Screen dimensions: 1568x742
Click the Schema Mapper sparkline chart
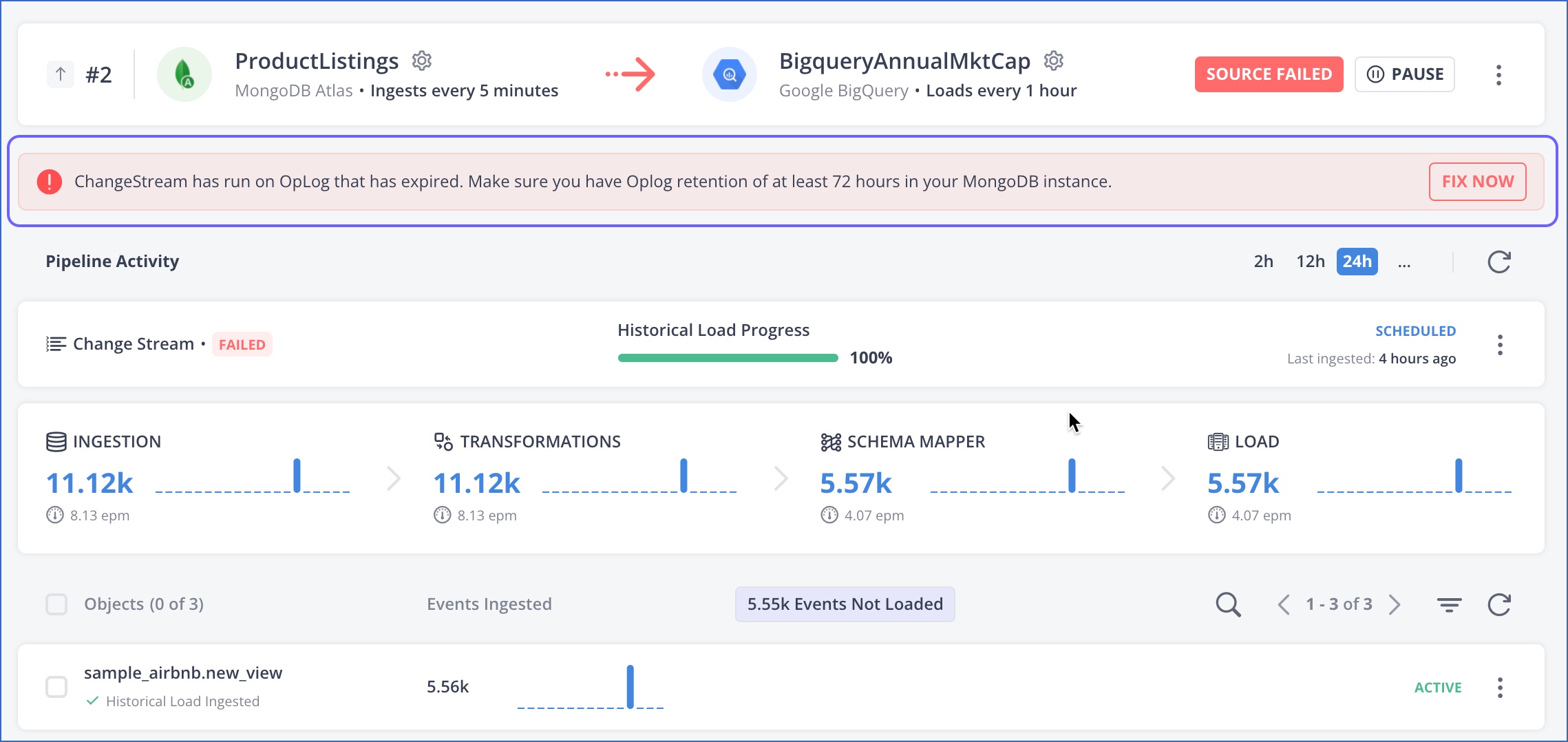1027,476
